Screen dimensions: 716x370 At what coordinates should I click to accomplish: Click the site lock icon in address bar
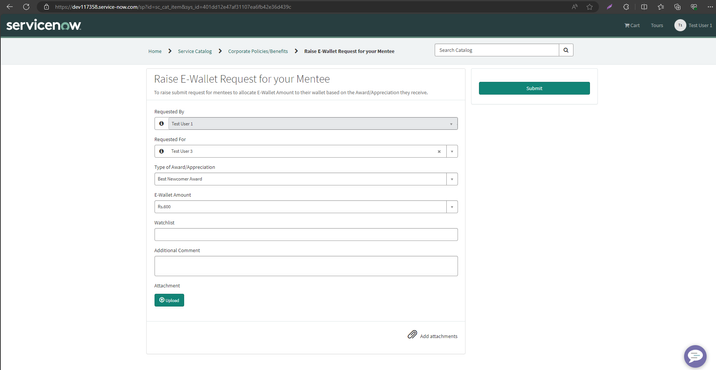point(46,7)
